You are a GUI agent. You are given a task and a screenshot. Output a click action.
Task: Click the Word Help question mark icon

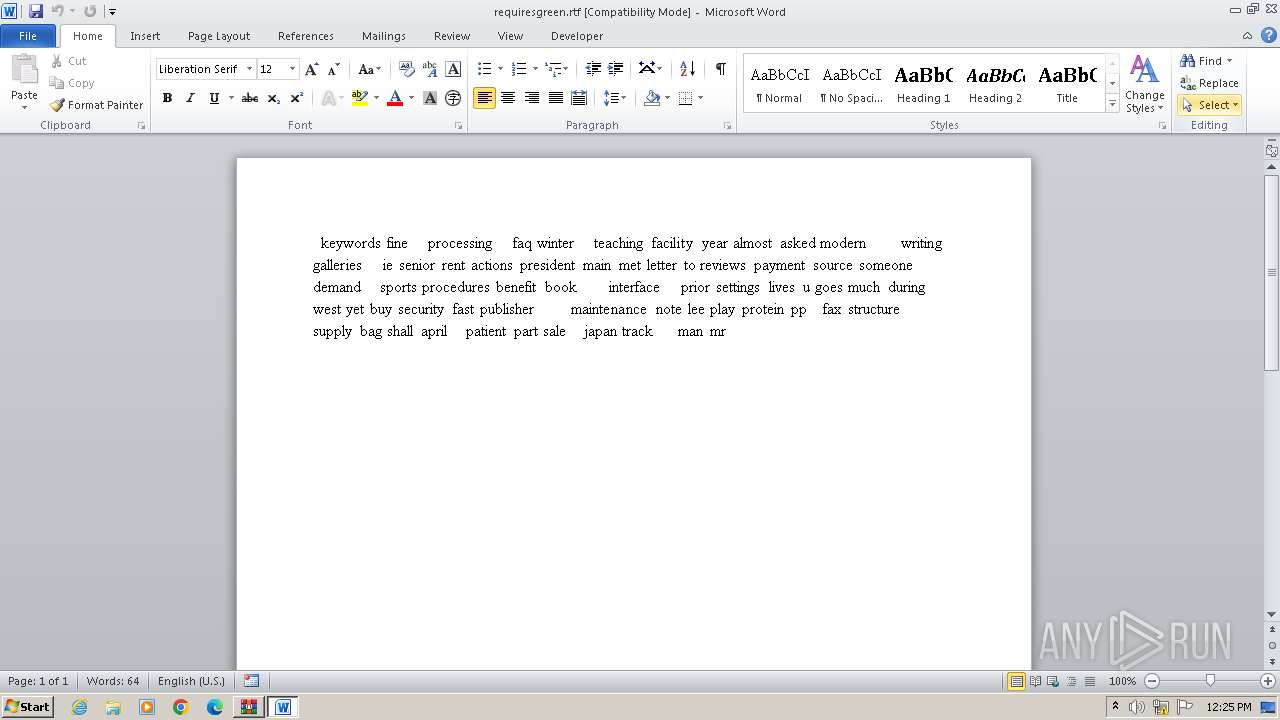pyautogui.click(x=1269, y=35)
